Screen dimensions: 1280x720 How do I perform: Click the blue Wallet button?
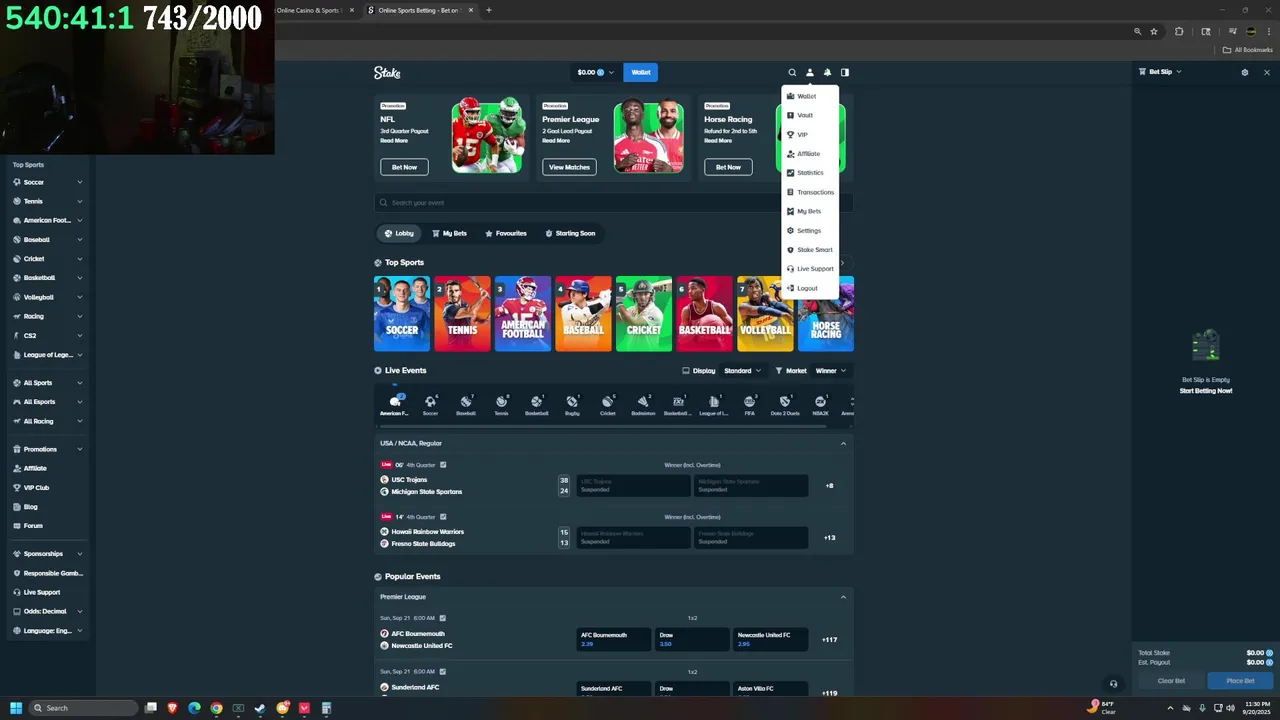(641, 72)
